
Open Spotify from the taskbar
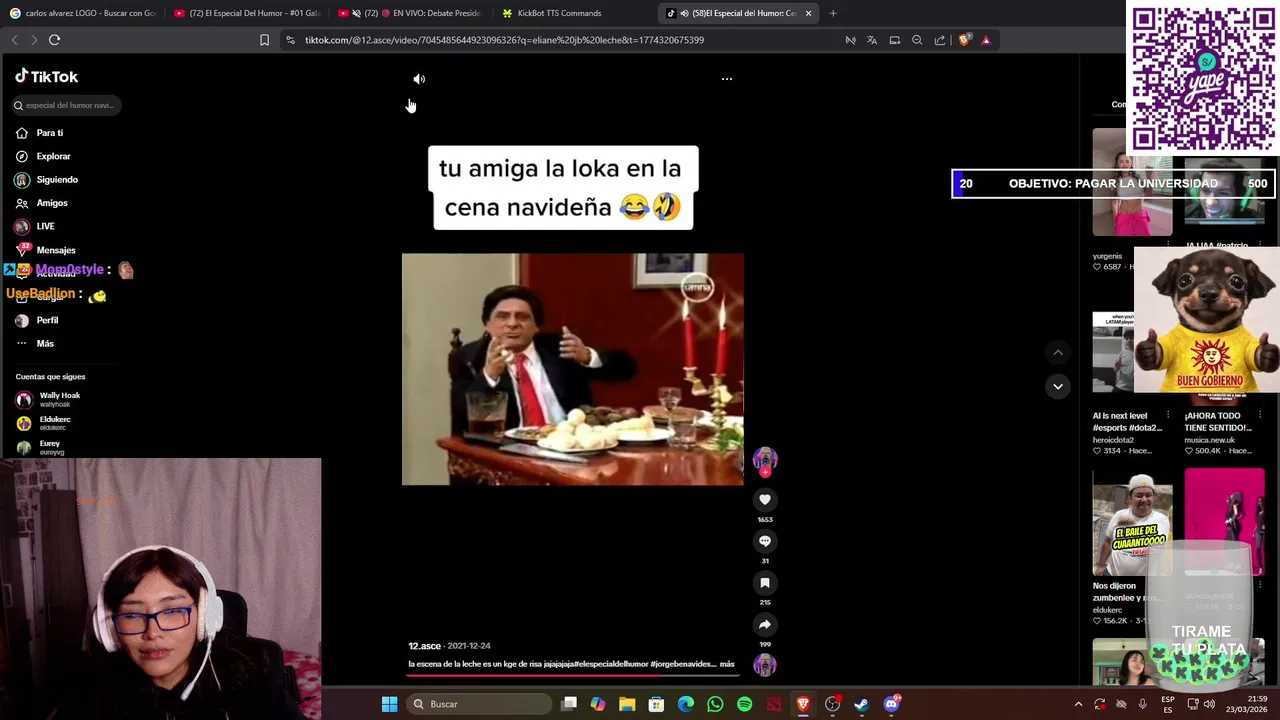click(x=745, y=704)
